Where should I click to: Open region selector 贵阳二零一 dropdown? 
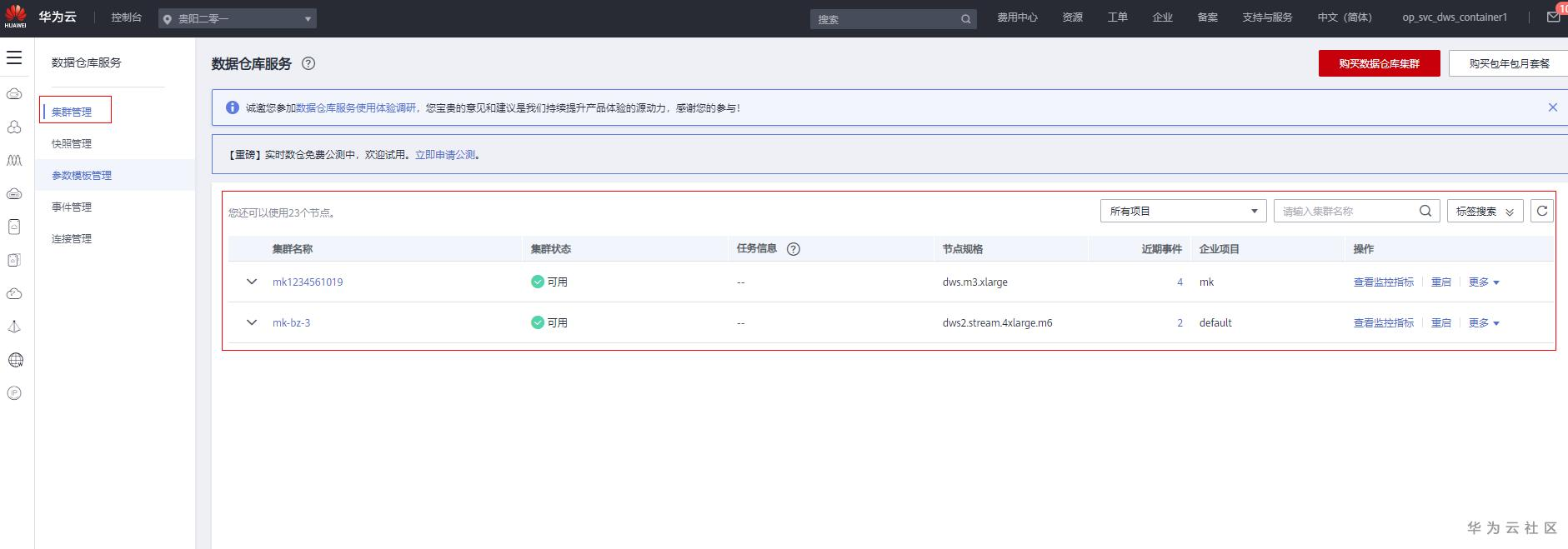238,18
